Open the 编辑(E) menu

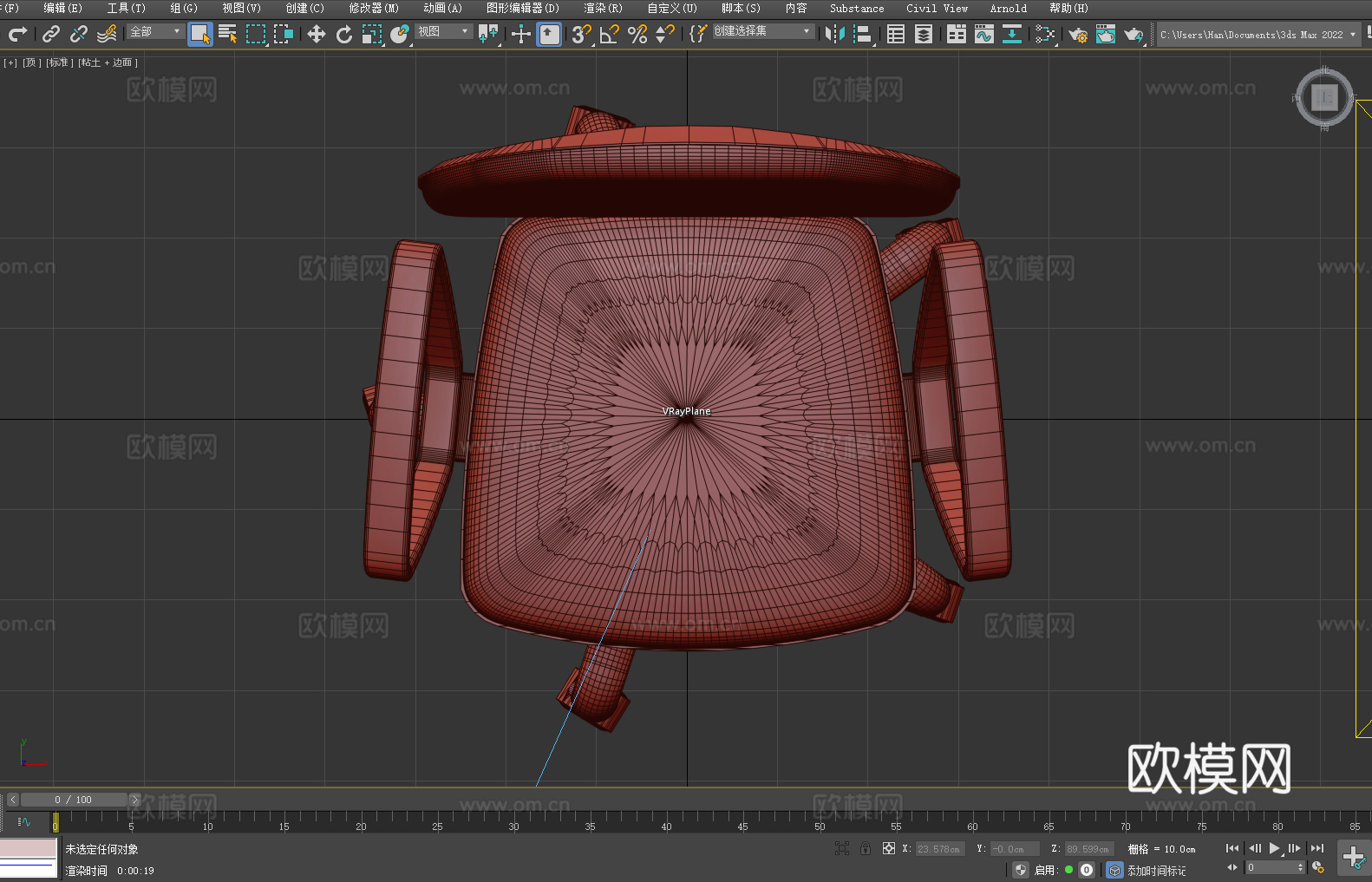coord(62,8)
